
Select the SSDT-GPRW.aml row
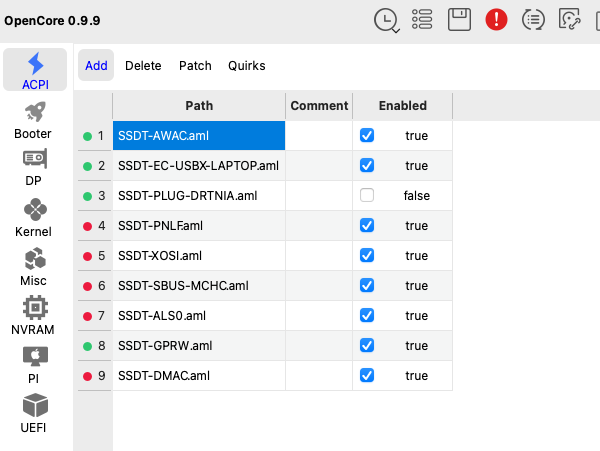[x=199, y=345]
